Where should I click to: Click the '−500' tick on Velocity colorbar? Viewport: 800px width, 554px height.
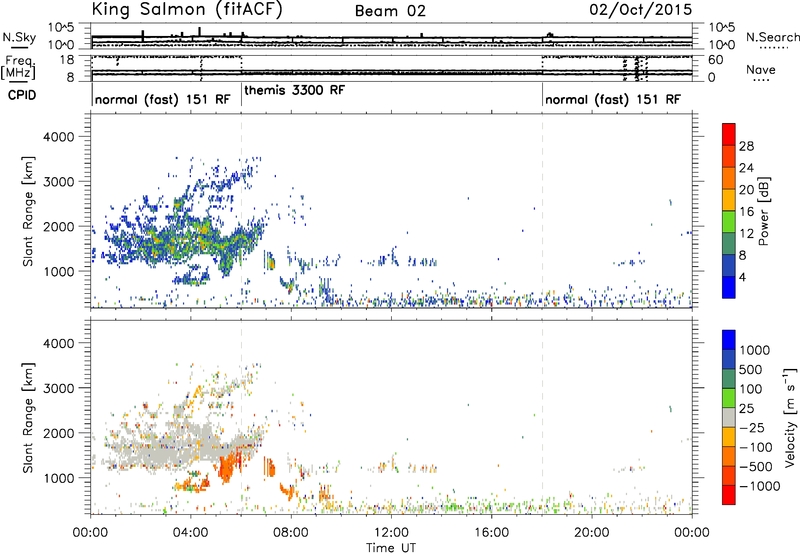click(756, 466)
